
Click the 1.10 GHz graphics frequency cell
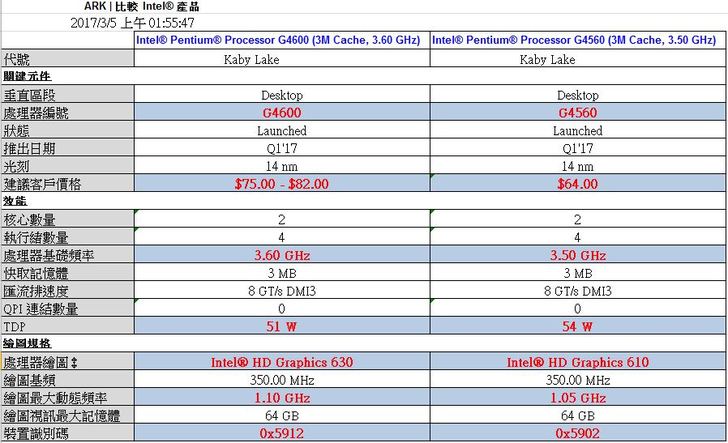[x=282, y=397]
